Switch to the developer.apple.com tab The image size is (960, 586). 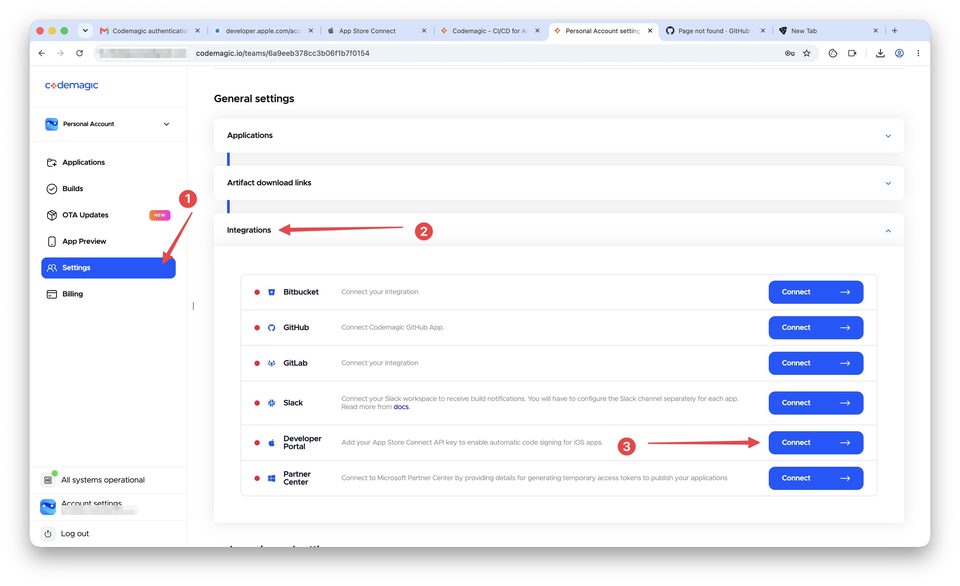coord(263,31)
